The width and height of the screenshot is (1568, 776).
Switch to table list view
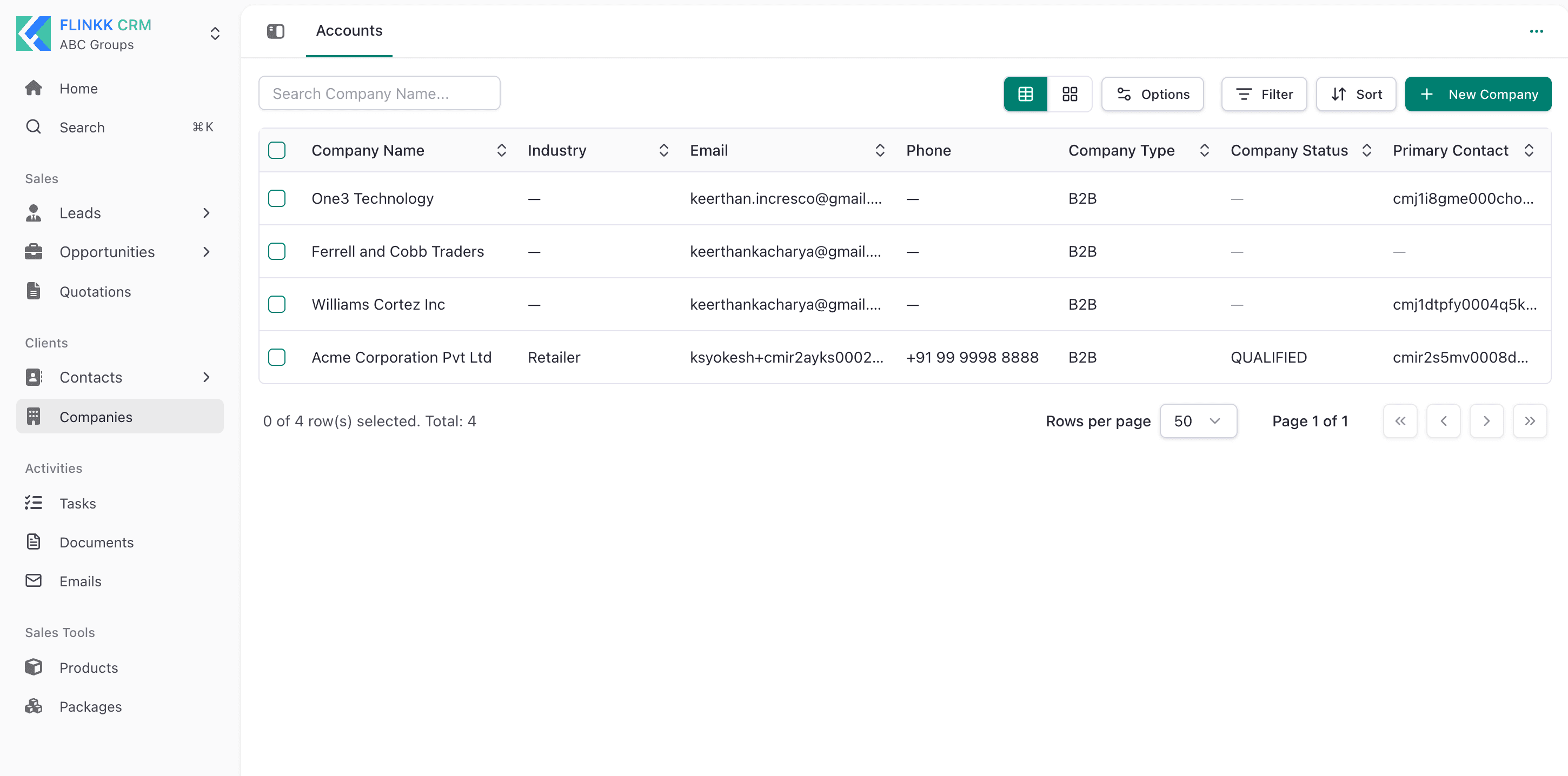tap(1026, 94)
